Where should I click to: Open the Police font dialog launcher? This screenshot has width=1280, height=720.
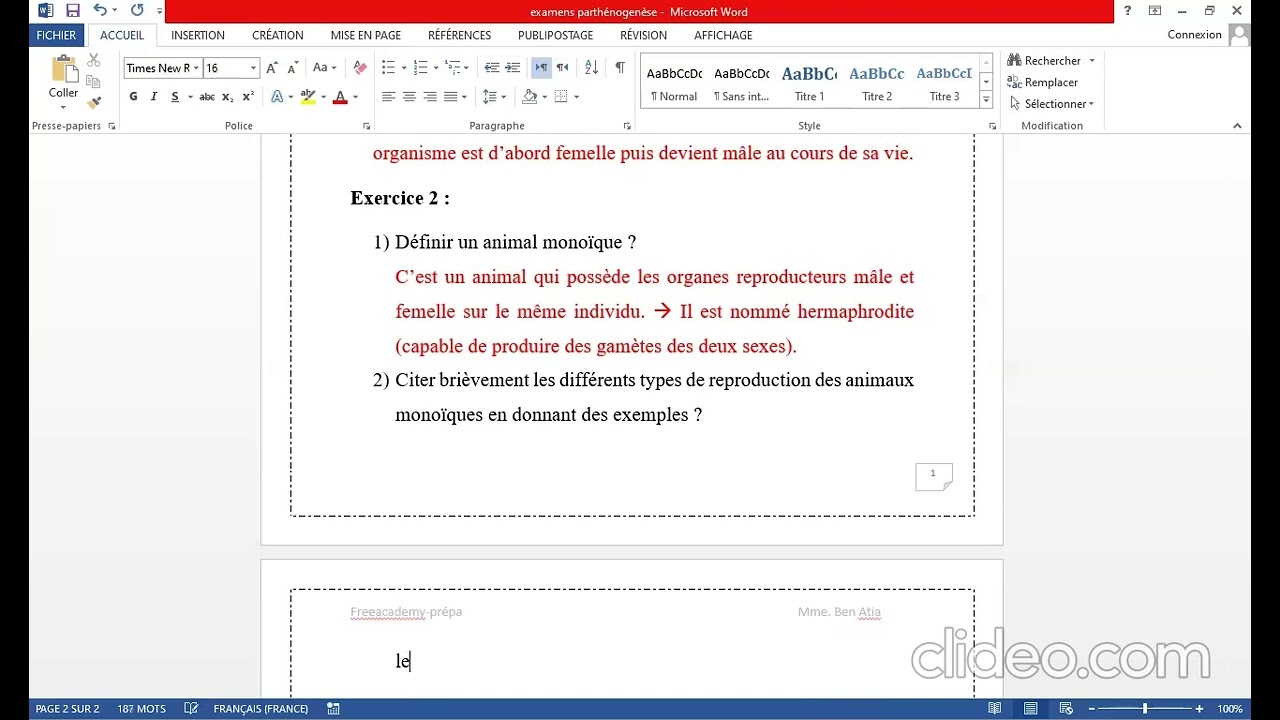point(367,126)
